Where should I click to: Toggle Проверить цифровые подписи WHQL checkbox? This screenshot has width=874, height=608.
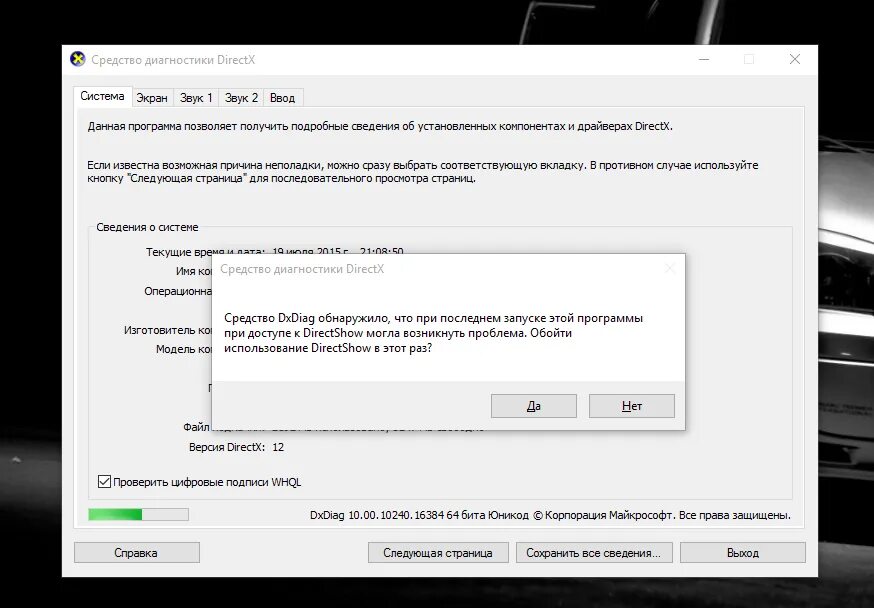104,481
